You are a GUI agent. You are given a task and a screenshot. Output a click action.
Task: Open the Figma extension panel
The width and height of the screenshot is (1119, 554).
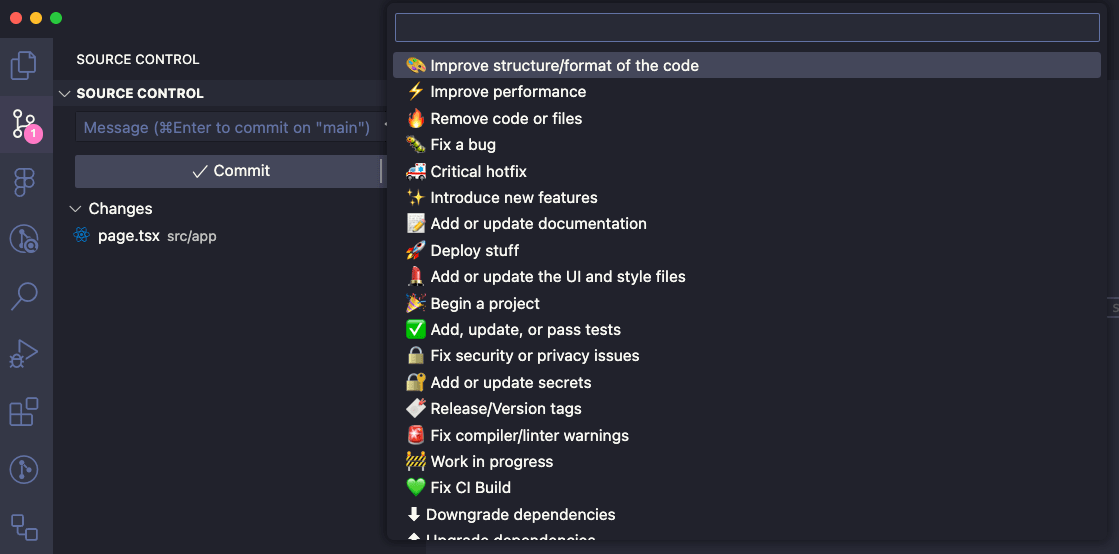coord(24,181)
